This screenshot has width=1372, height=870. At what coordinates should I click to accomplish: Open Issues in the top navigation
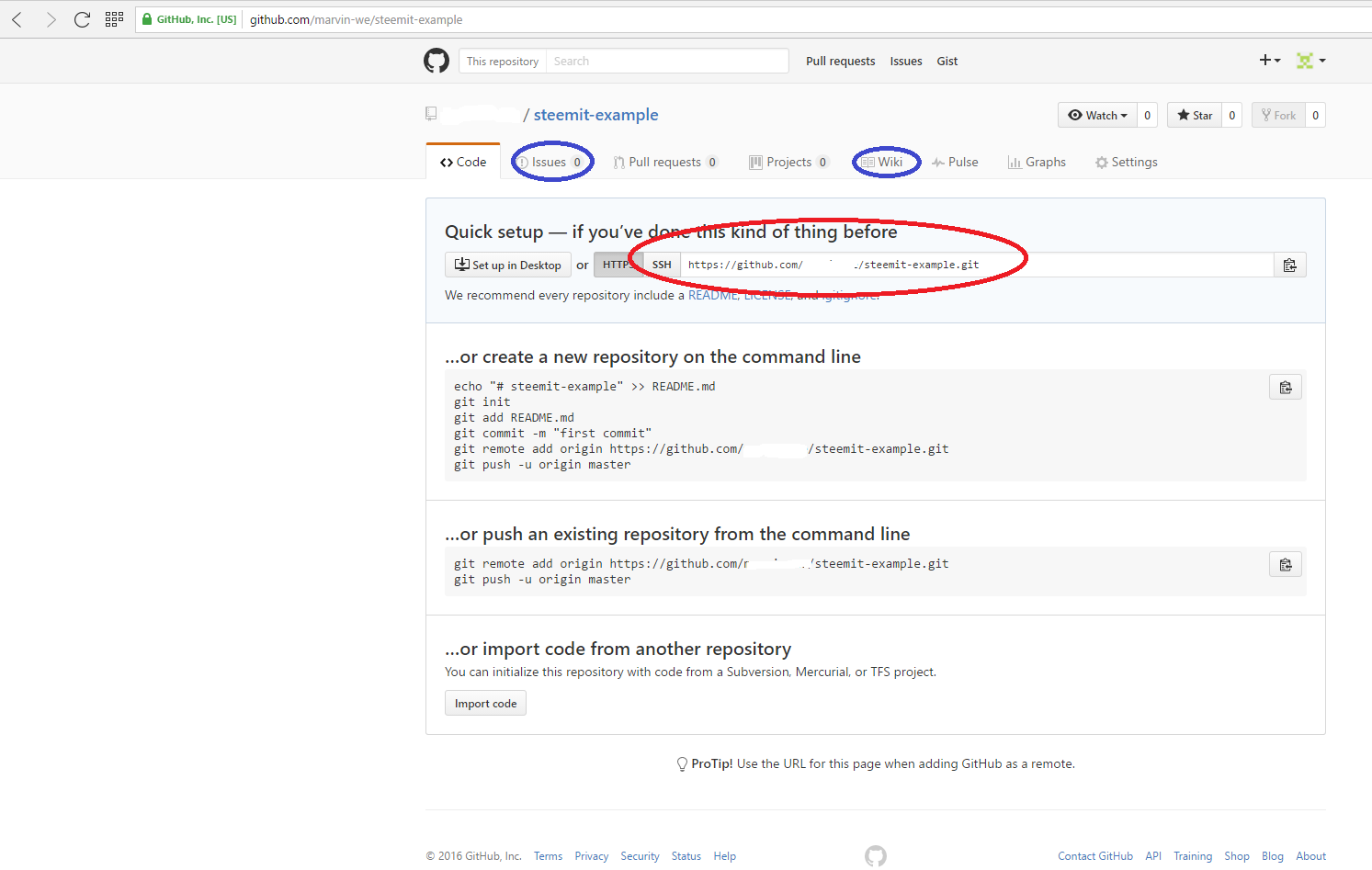pyautogui.click(x=906, y=61)
